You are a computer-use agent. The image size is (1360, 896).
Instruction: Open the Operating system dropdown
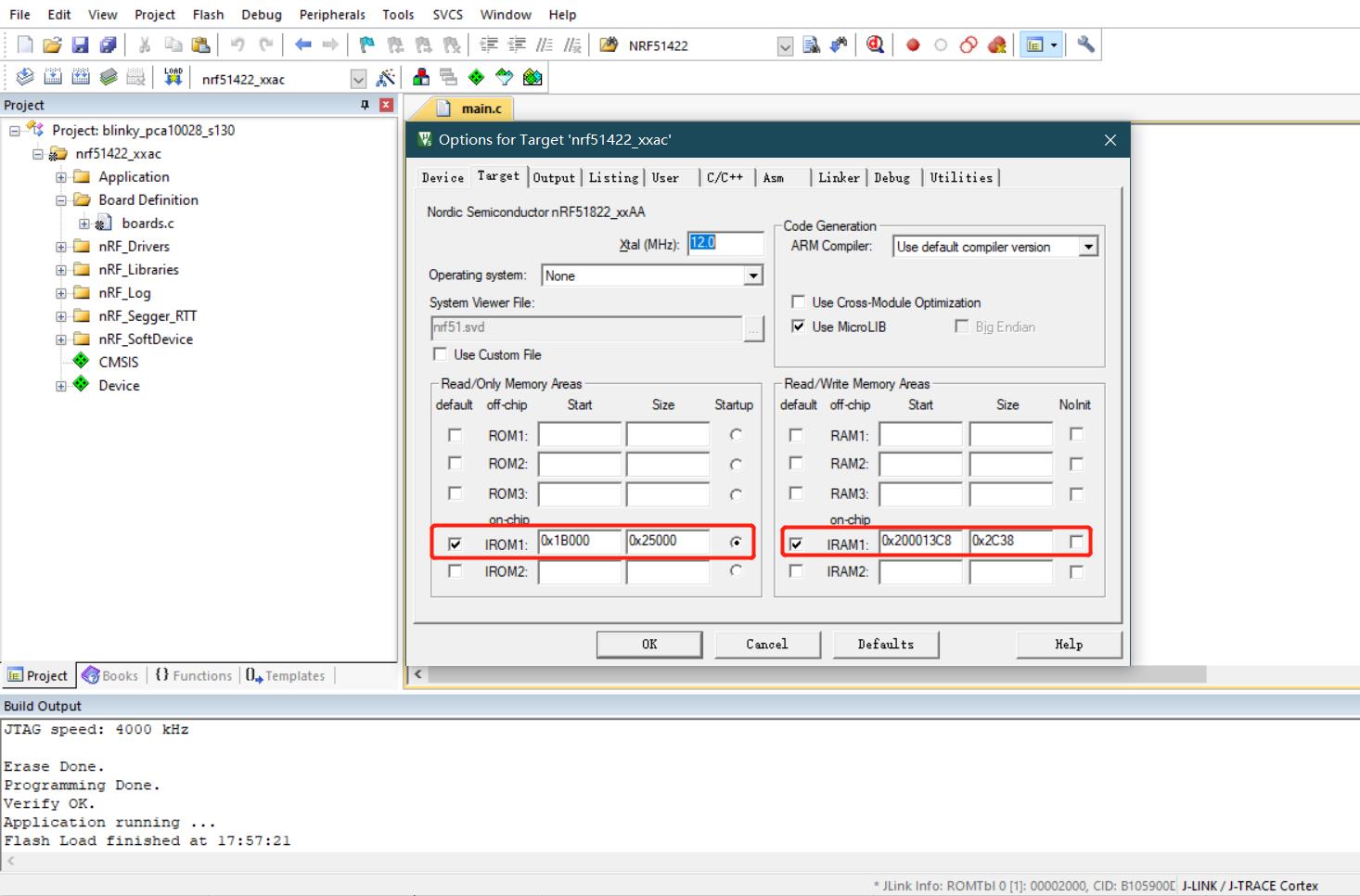[753, 275]
